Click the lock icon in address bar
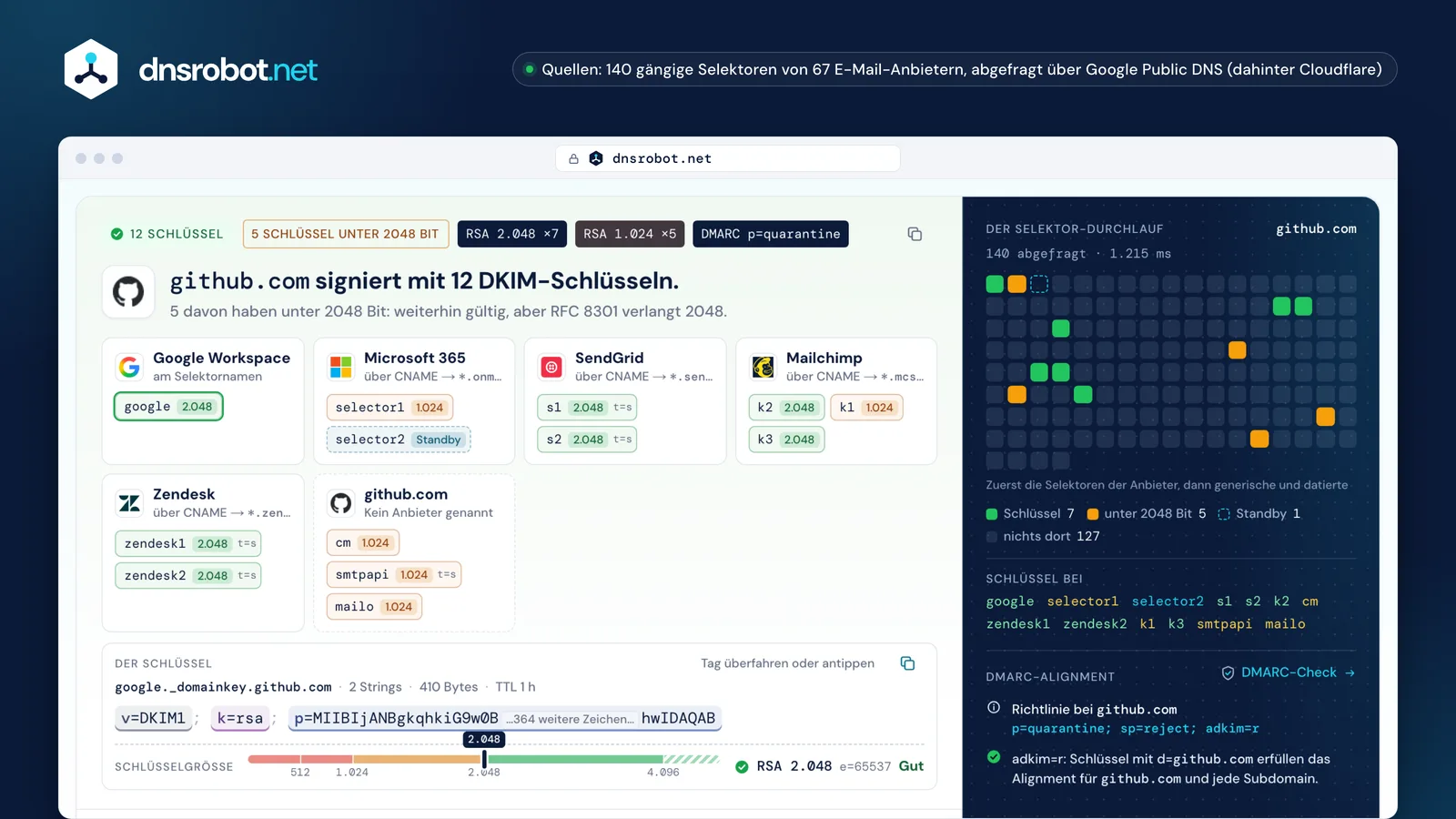The width and height of the screenshot is (1456, 819). coord(573,158)
